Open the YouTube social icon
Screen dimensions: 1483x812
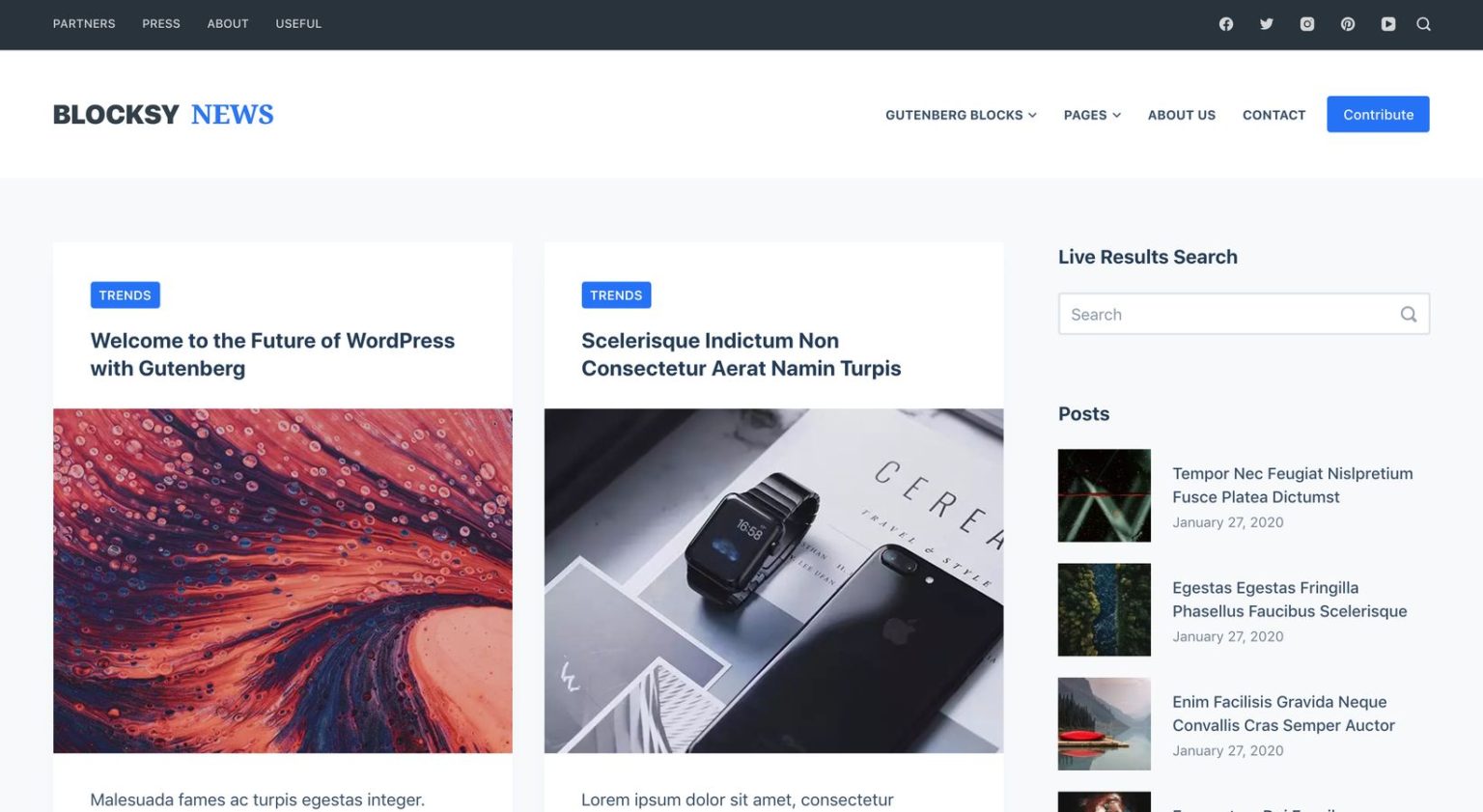pyautogui.click(x=1388, y=24)
